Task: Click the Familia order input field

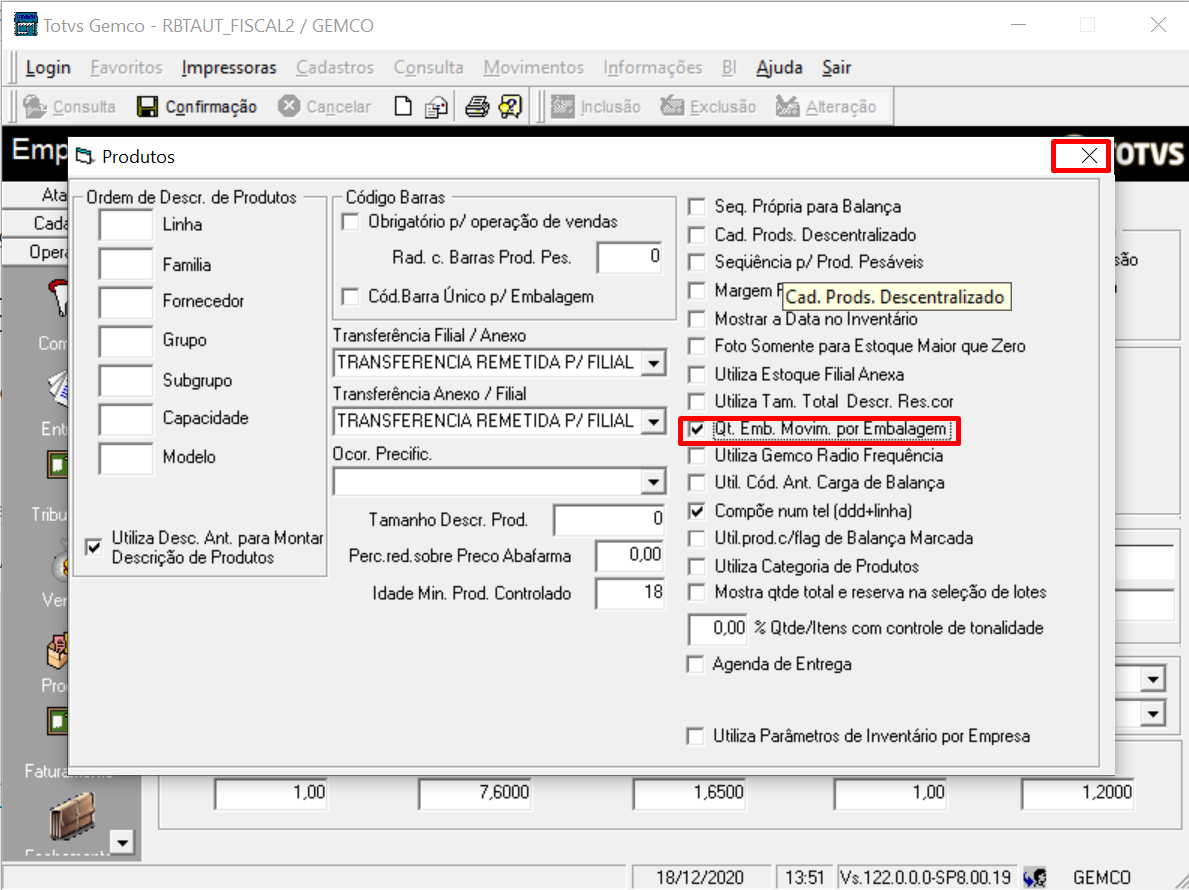Action: coord(126,265)
